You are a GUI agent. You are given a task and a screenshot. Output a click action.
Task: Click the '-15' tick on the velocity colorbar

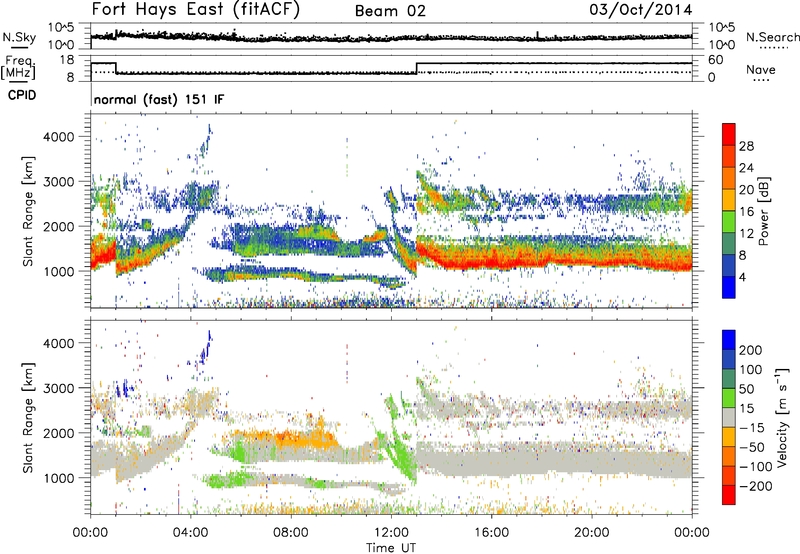tap(751, 427)
